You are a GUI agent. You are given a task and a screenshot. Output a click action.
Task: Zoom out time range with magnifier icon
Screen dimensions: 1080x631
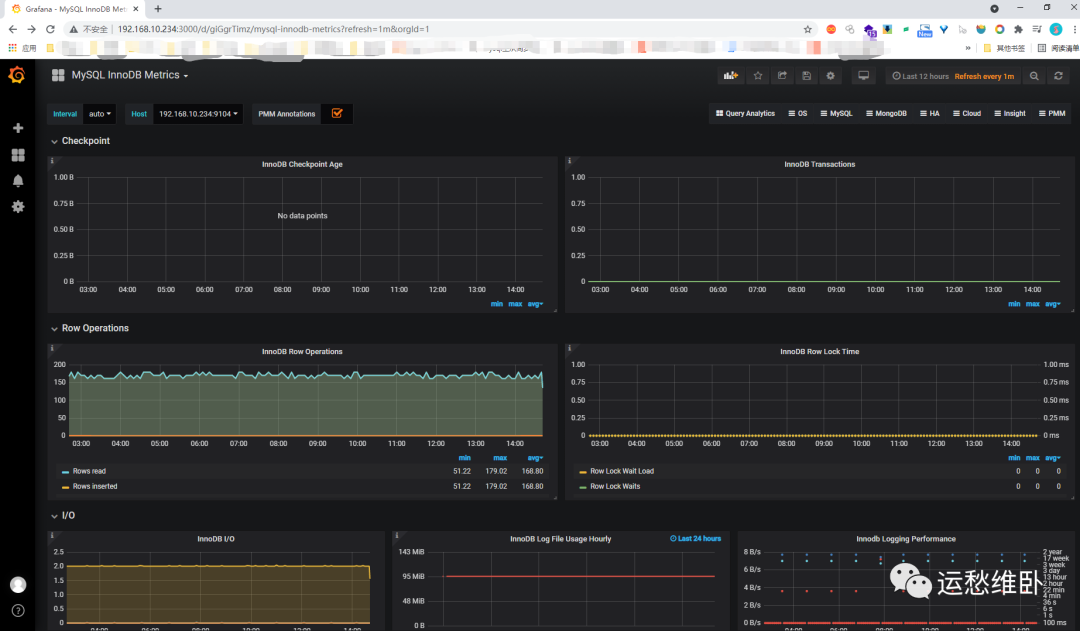click(x=1034, y=76)
